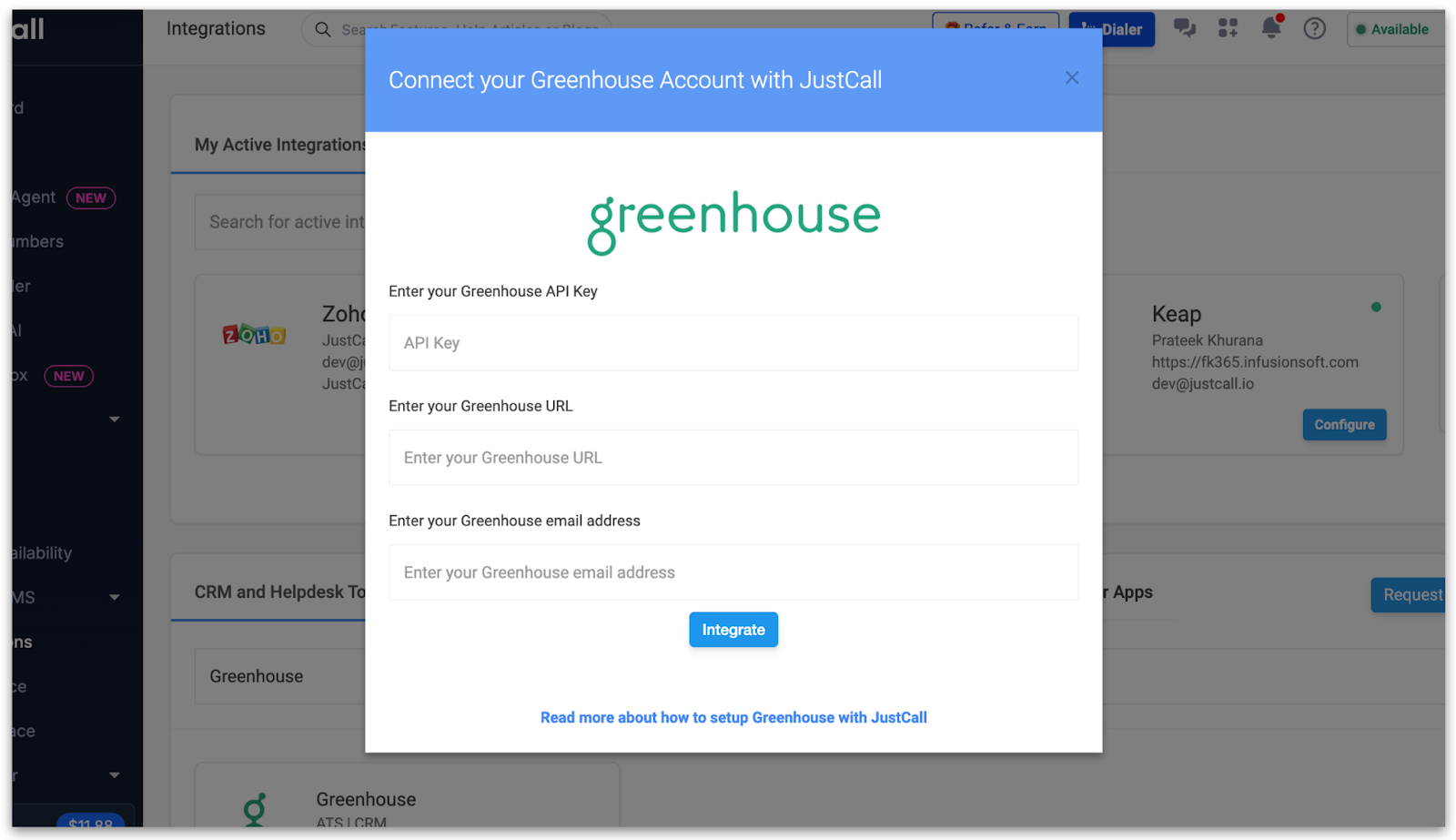Configure the Keap integration
The width and height of the screenshot is (1456, 840).
coord(1344,425)
